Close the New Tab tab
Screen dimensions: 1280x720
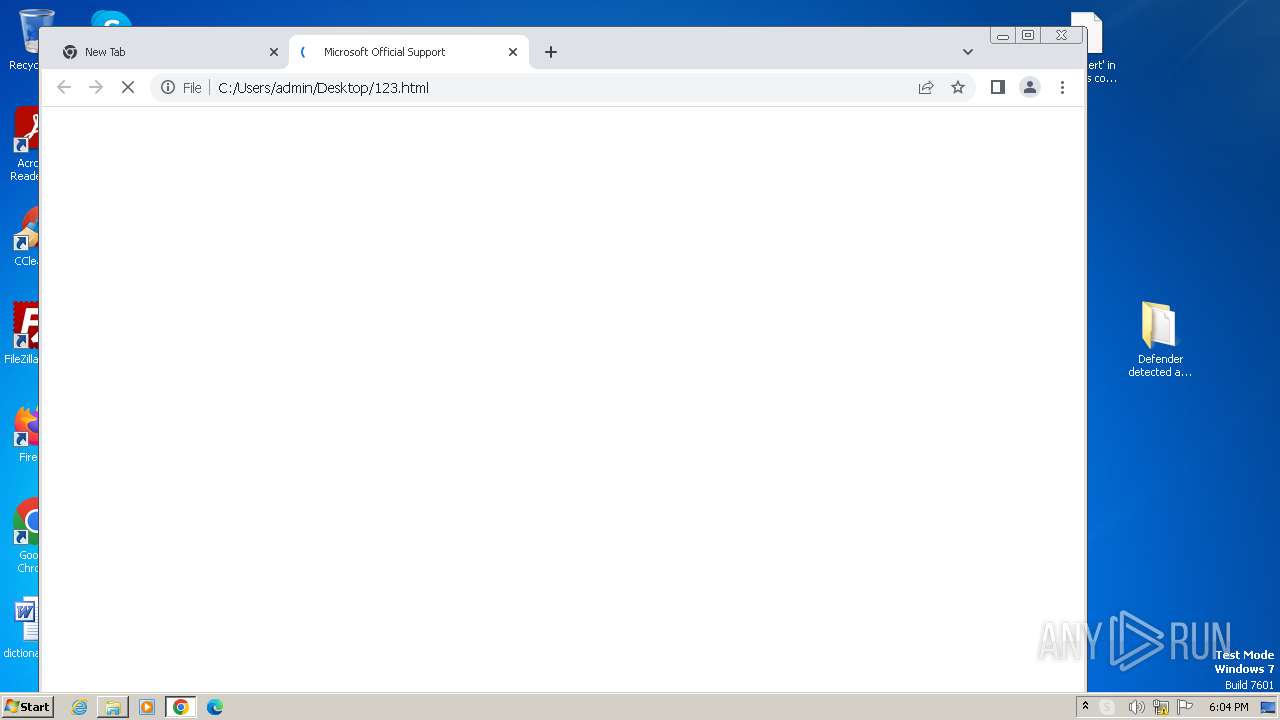tap(274, 52)
